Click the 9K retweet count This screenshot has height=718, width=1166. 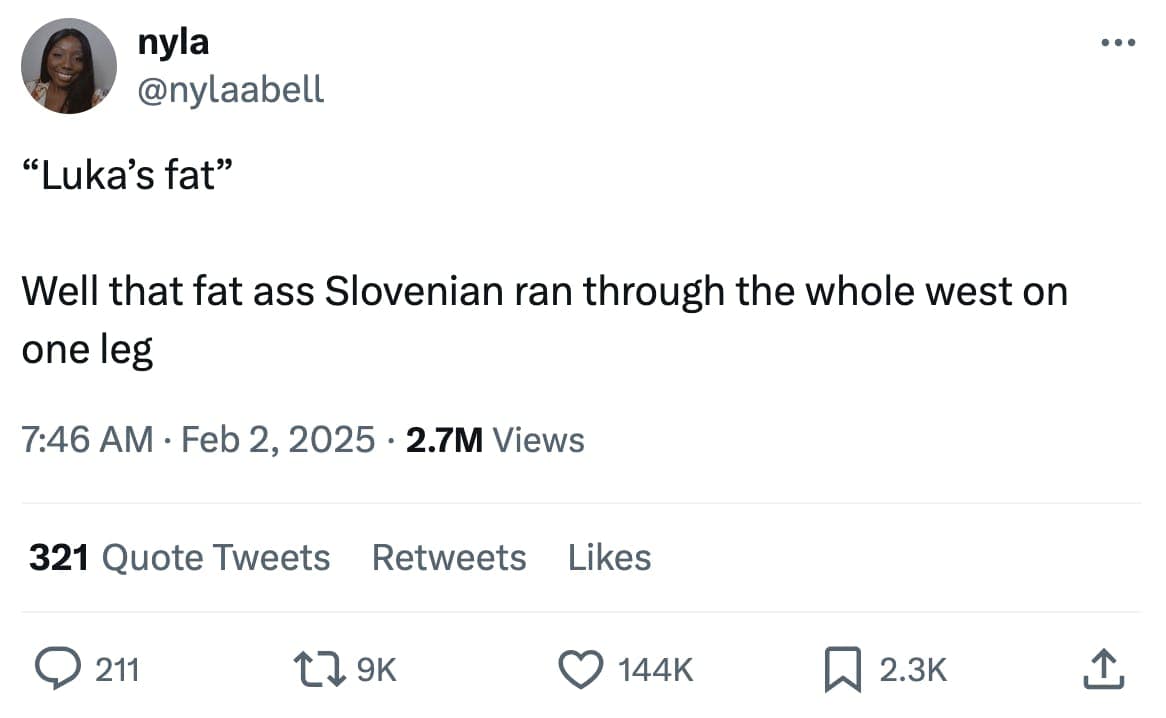click(376, 669)
